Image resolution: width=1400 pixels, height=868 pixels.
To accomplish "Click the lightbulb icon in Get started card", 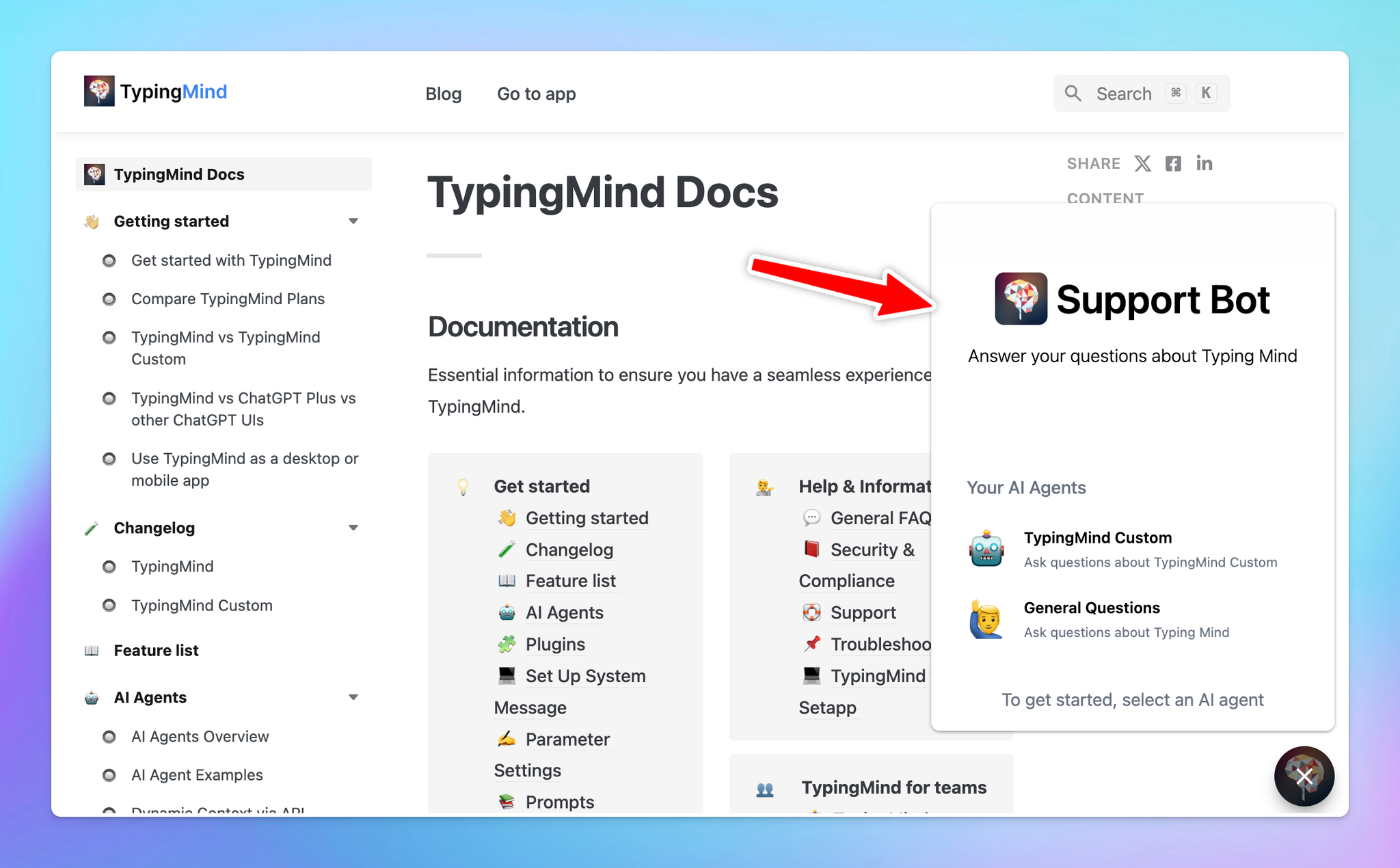I will click(463, 487).
